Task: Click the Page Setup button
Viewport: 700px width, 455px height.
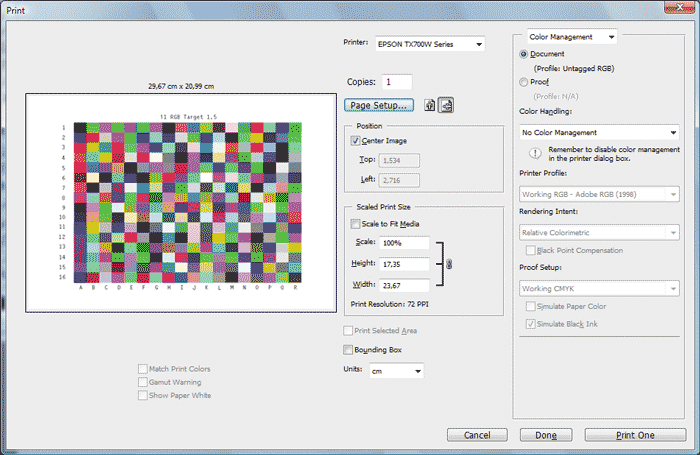Action: point(378,104)
